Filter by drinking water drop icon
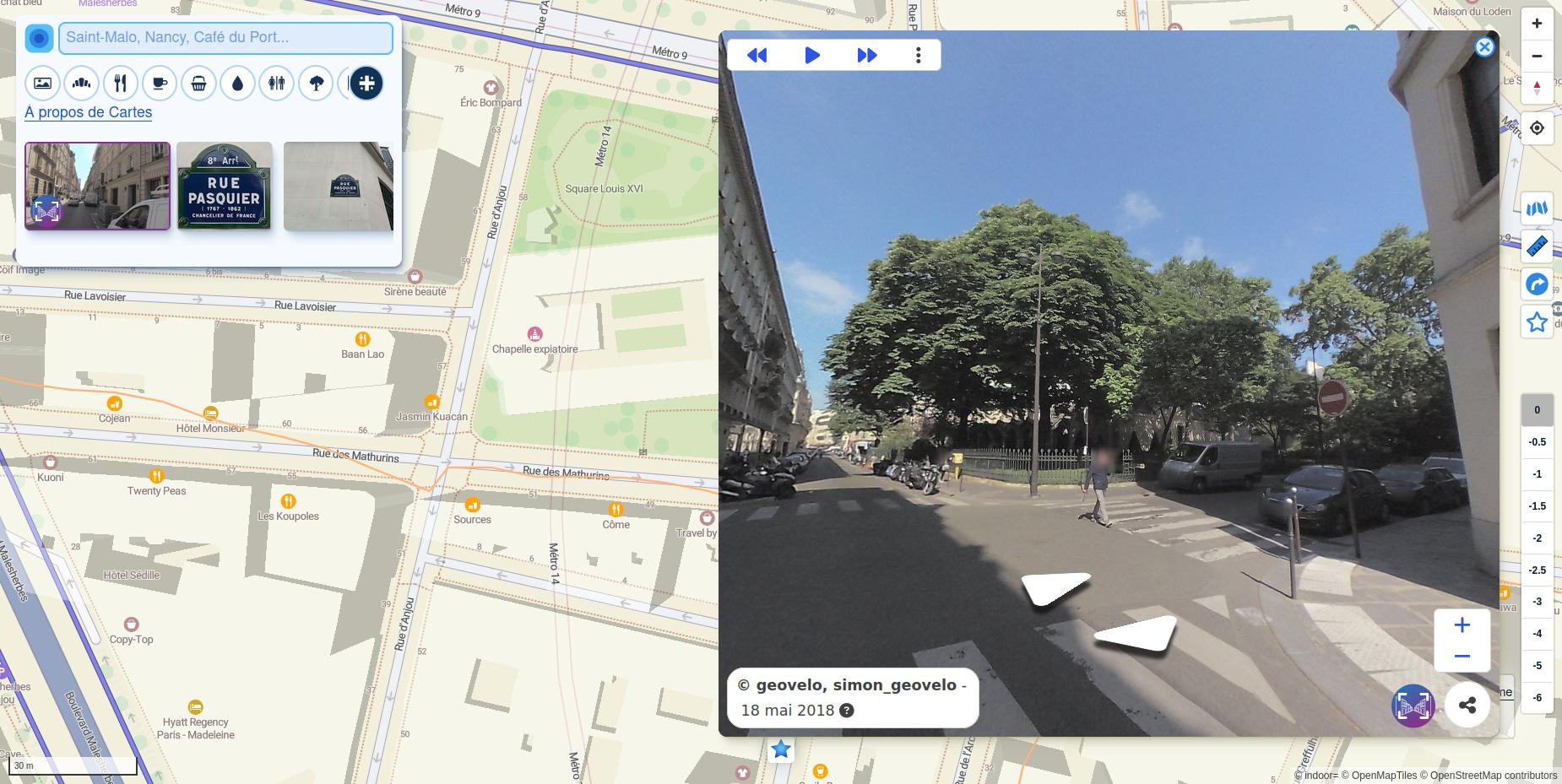 pyautogui.click(x=237, y=83)
